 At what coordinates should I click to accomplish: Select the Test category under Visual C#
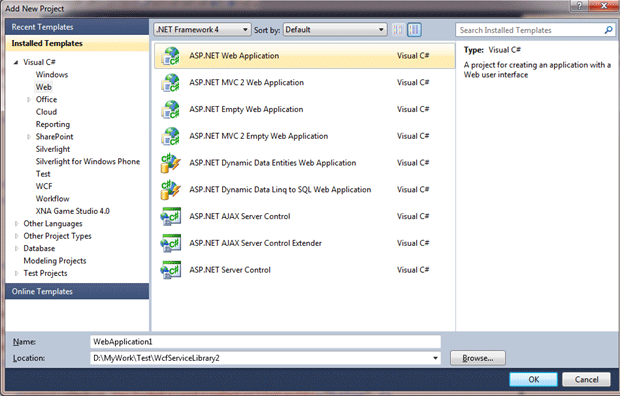(x=43, y=174)
